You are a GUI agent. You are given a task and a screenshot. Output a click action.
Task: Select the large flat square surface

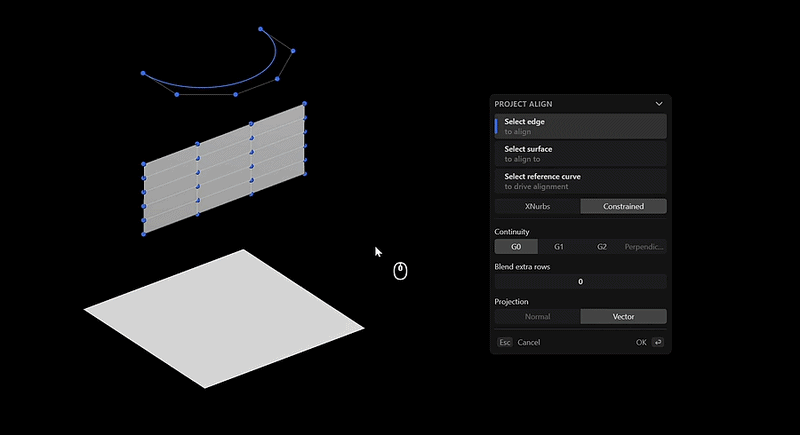tap(223, 319)
